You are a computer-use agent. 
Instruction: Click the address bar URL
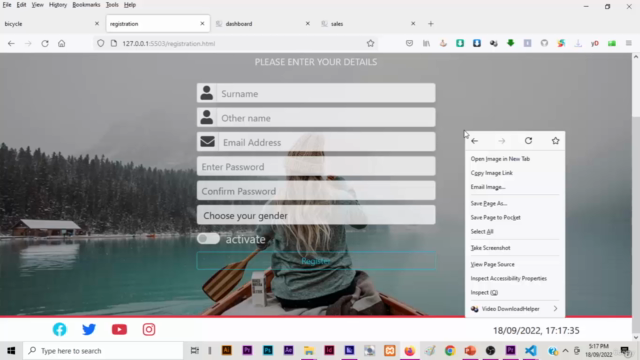pyautogui.click(x=169, y=43)
